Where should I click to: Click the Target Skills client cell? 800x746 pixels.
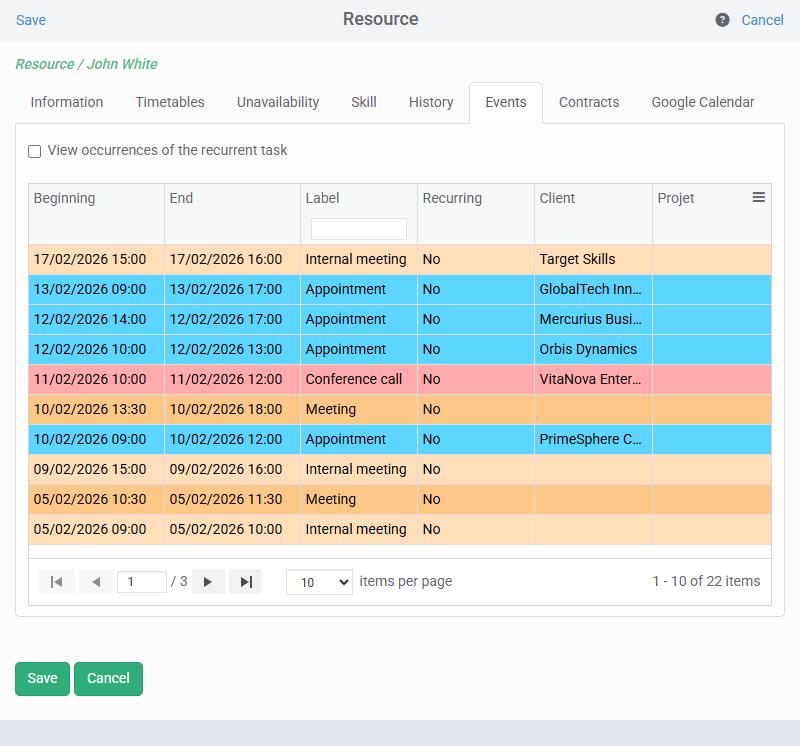tap(593, 259)
